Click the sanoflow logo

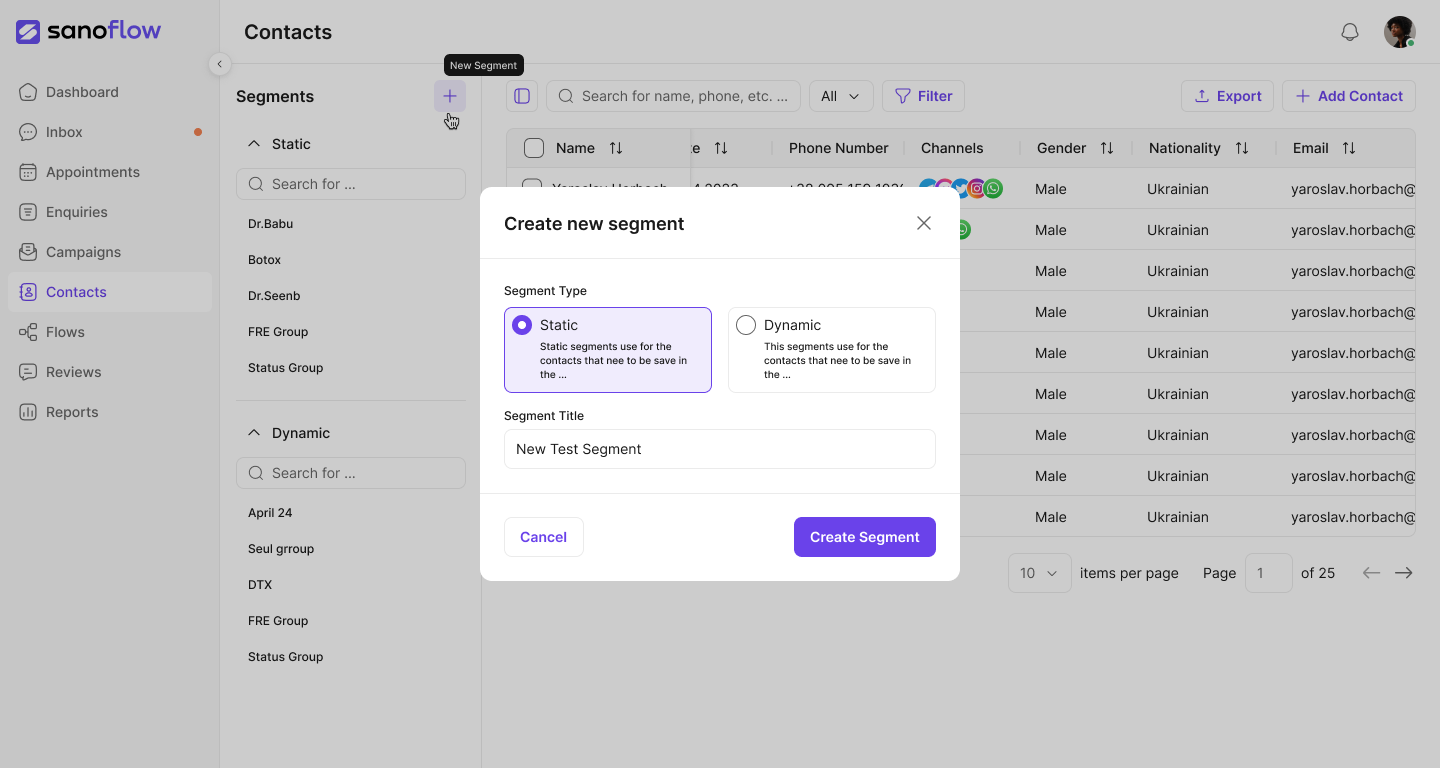[88, 31]
